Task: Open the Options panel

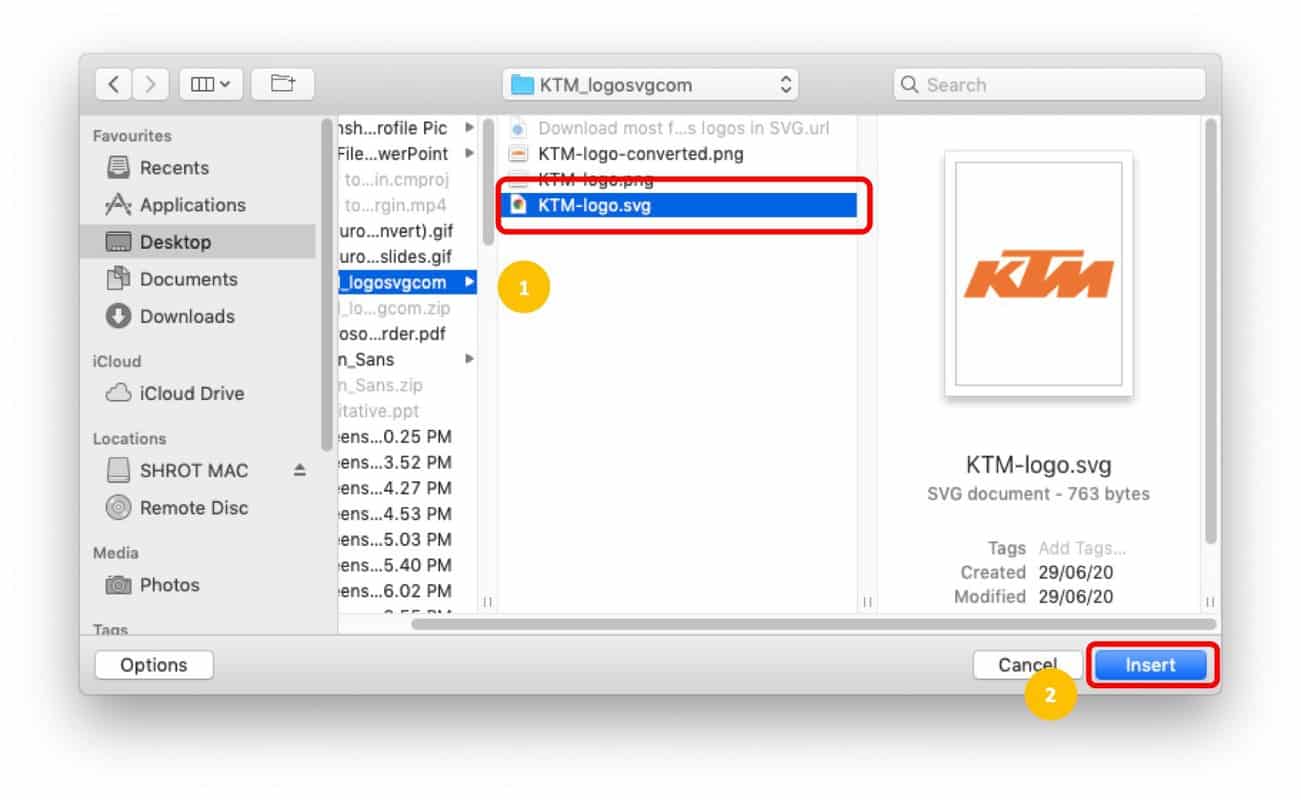Action: coord(153,664)
